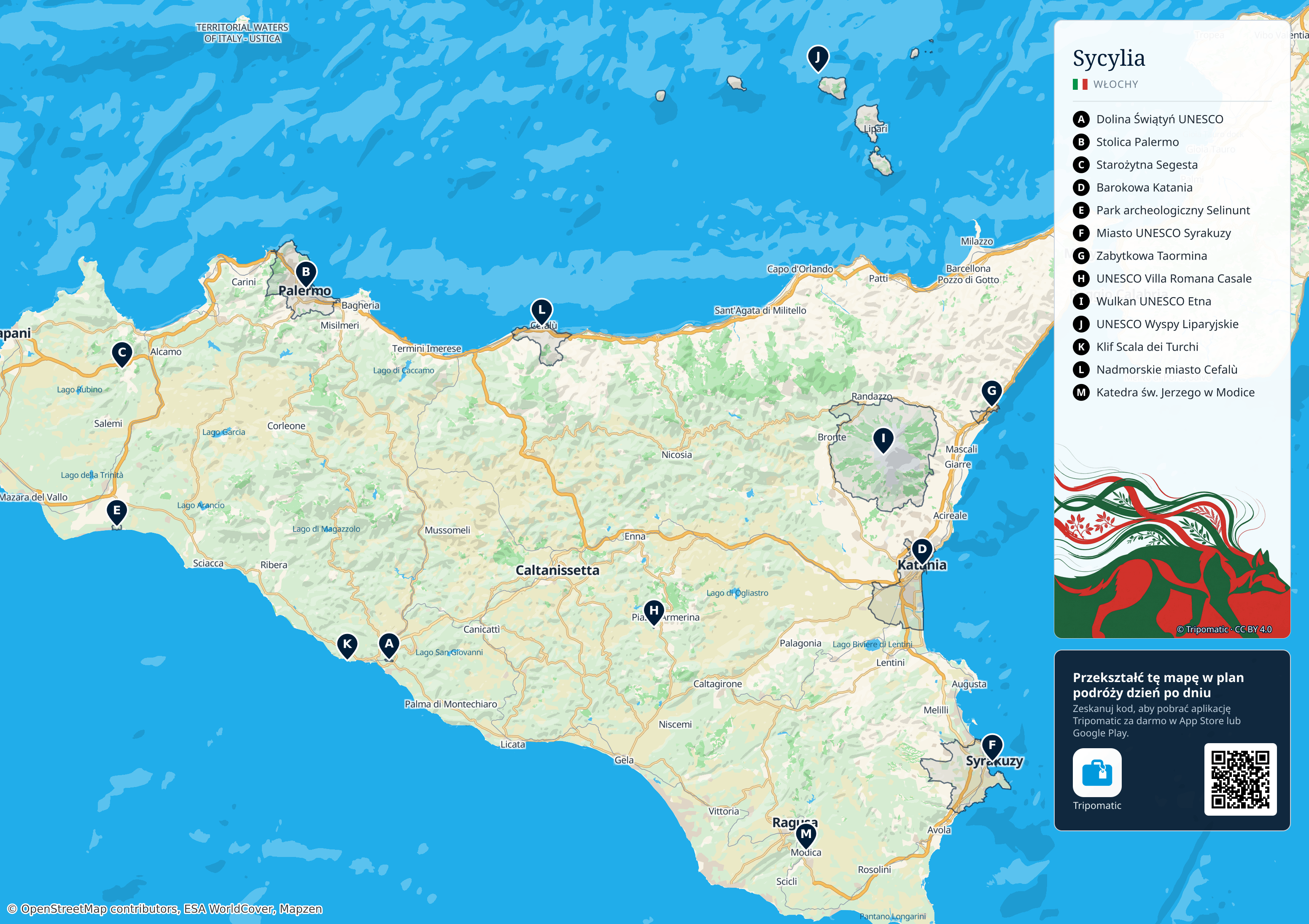Click the legend circle badge I
The width and height of the screenshot is (1309, 924).
coord(1081,301)
